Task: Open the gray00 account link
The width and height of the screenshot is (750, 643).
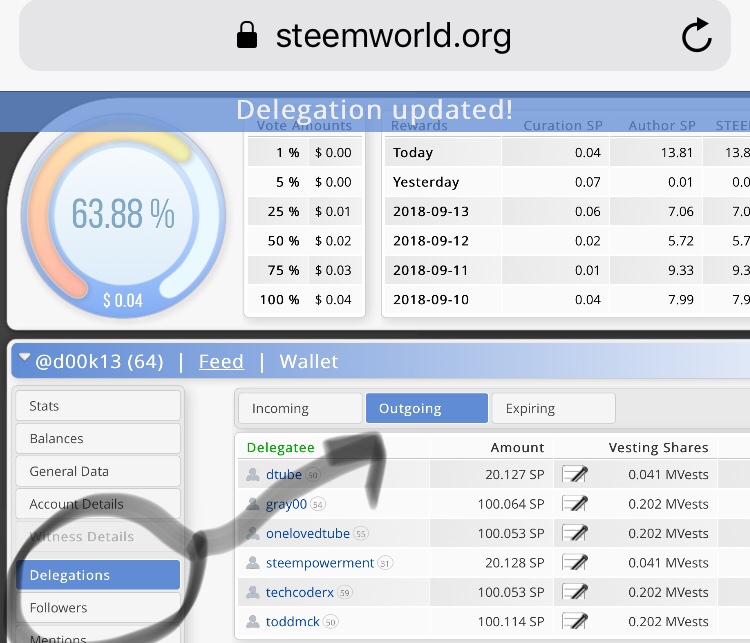Action: [x=286, y=504]
